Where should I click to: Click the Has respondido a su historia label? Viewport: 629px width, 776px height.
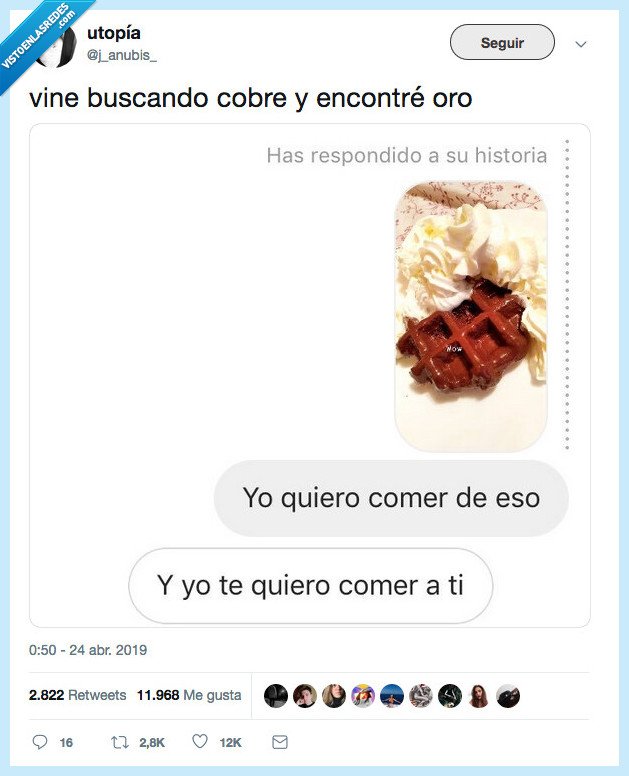click(x=407, y=155)
